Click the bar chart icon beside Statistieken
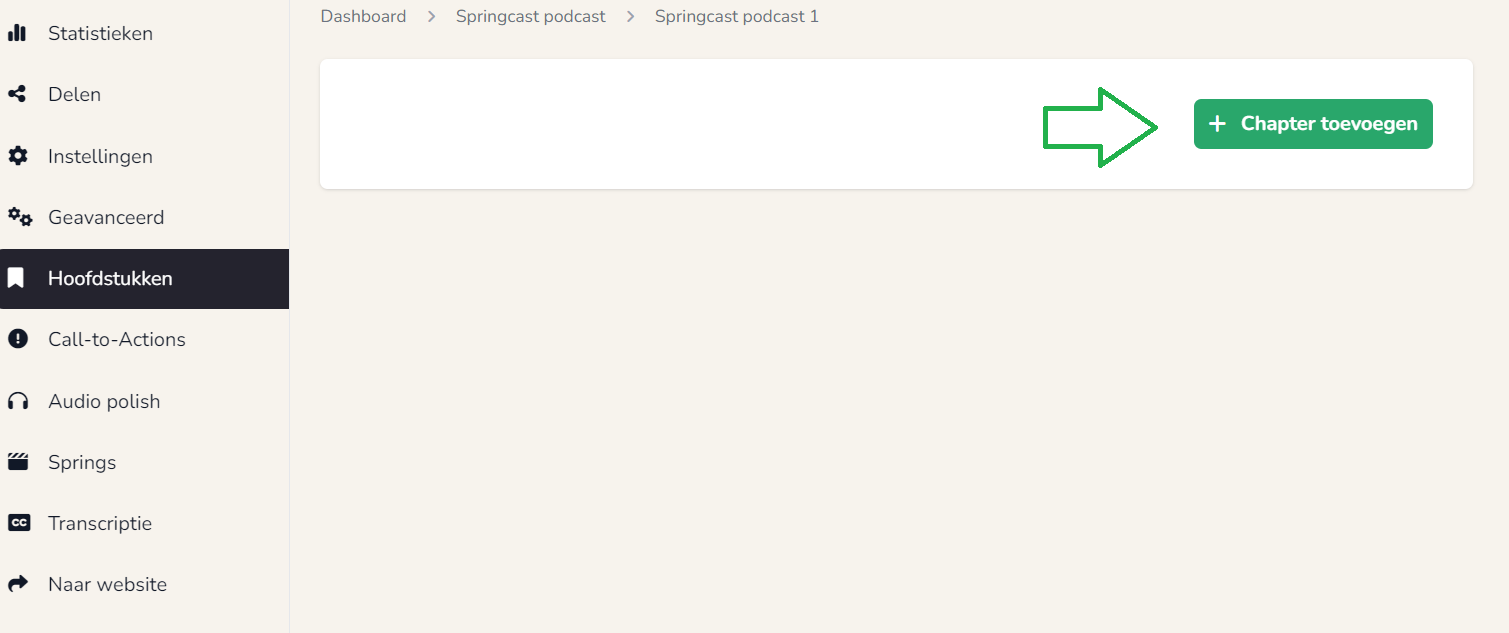1509x633 pixels. click(x=17, y=33)
